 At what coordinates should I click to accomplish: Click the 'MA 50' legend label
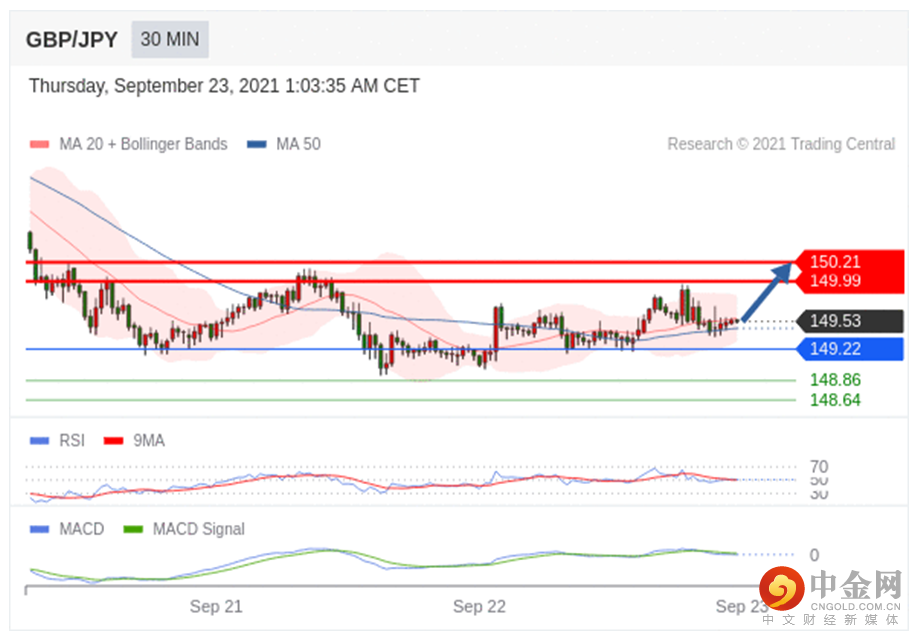coord(299,144)
